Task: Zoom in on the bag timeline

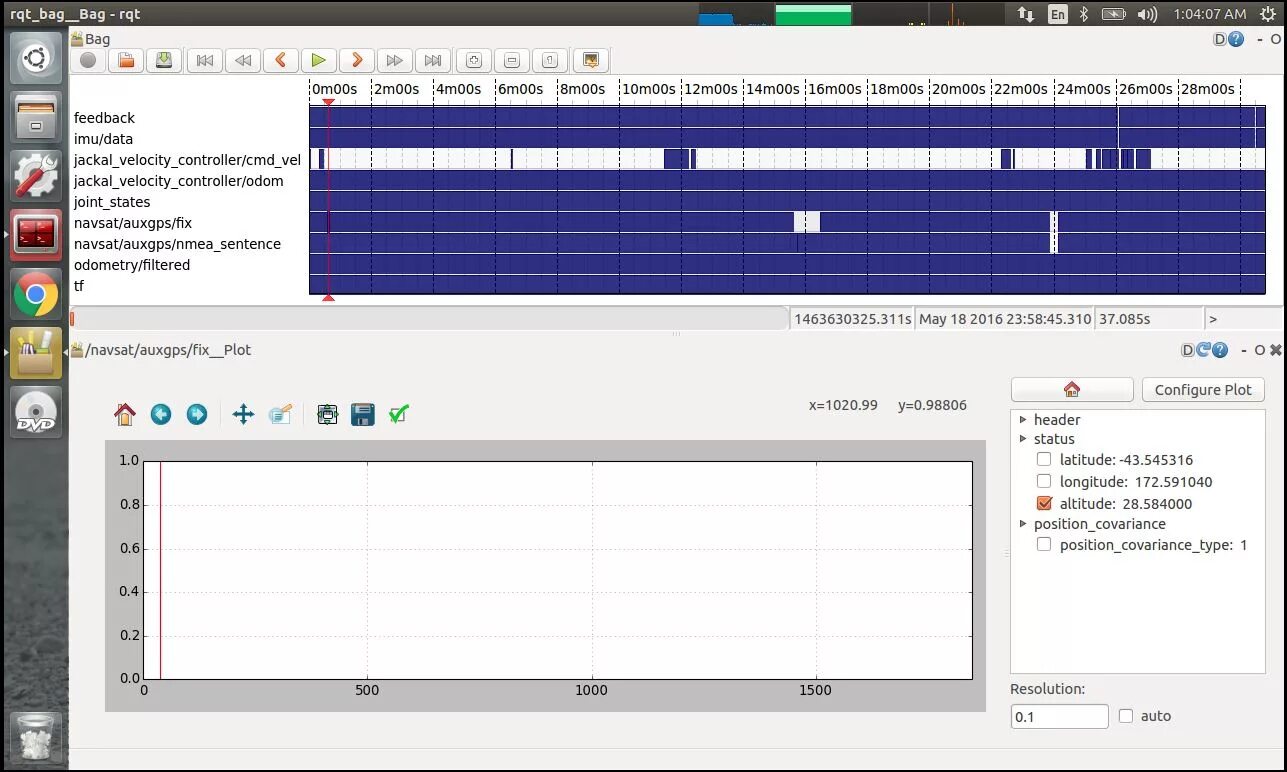Action: [471, 60]
